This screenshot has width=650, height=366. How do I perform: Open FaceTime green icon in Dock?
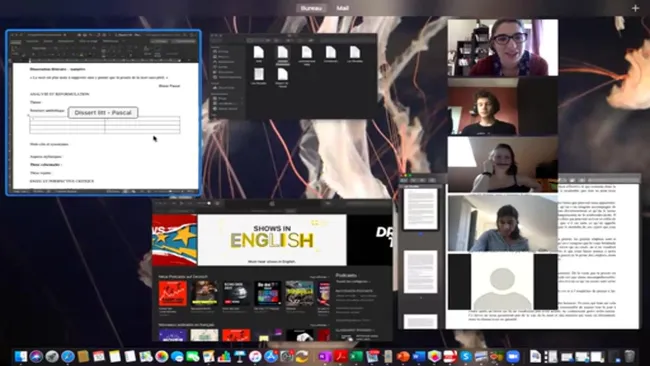click(x=193, y=356)
